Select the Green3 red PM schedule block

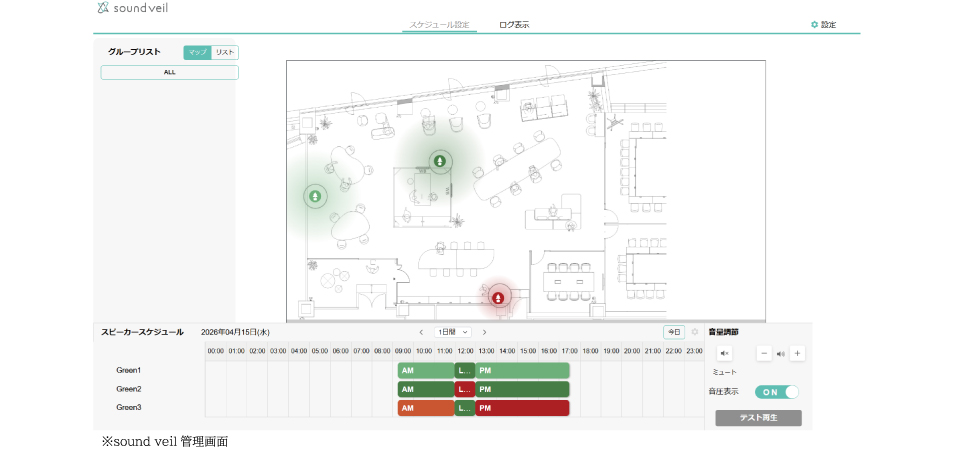coord(522,408)
